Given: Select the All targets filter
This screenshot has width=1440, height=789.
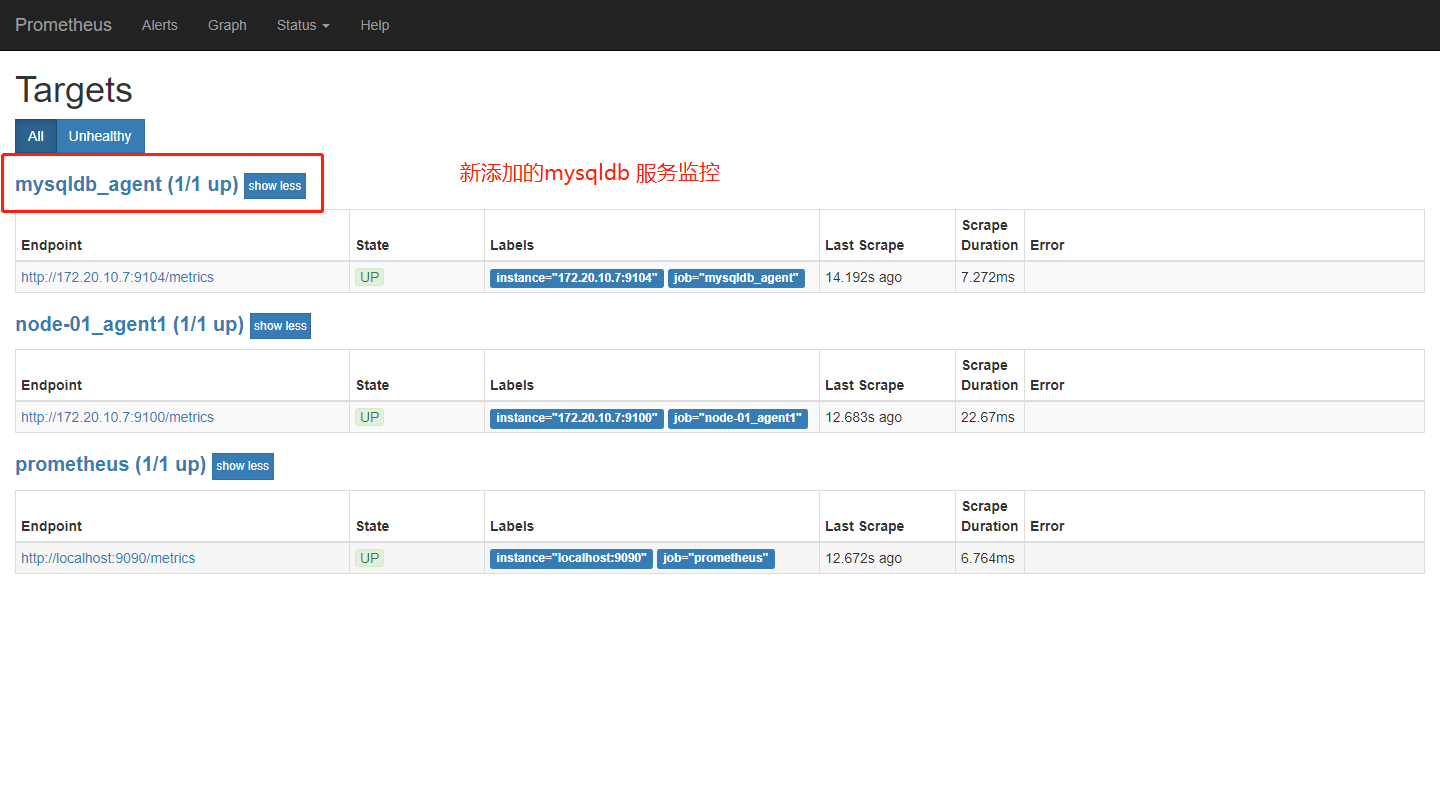Looking at the screenshot, I should click(36, 136).
